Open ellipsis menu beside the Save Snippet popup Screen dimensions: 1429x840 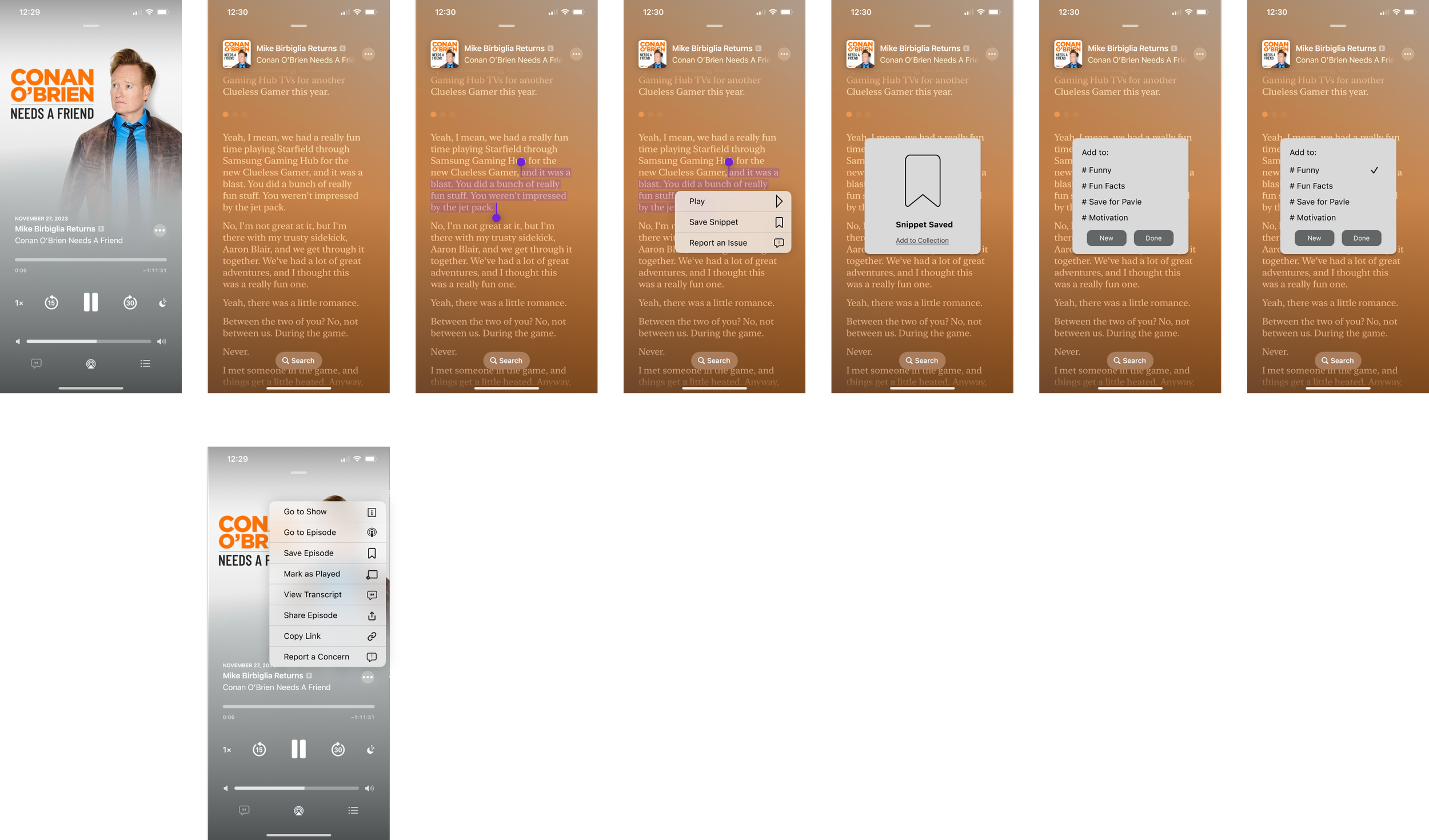(x=784, y=54)
